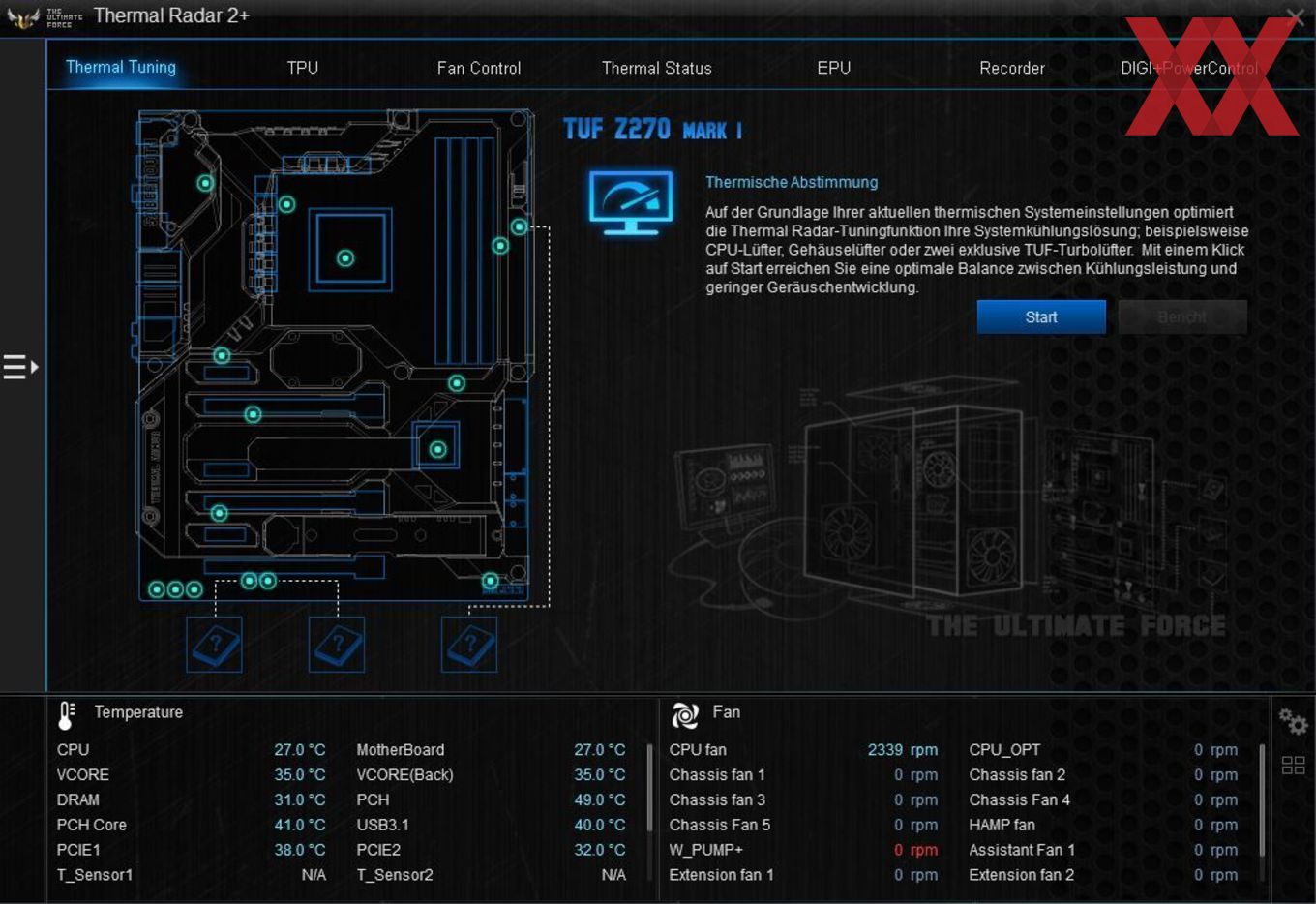Click the TUF Z270 MARK I title
This screenshot has width=1316, height=904.
(653, 130)
